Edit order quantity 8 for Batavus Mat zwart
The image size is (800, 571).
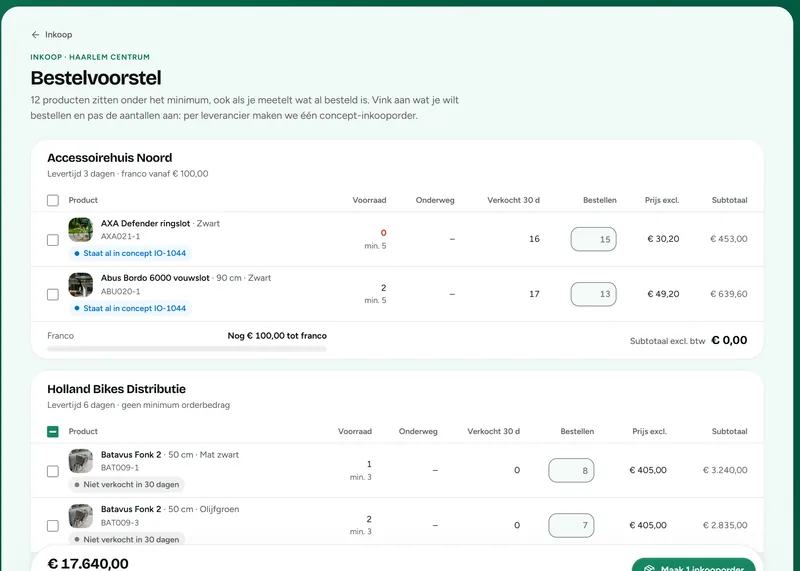click(571, 470)
